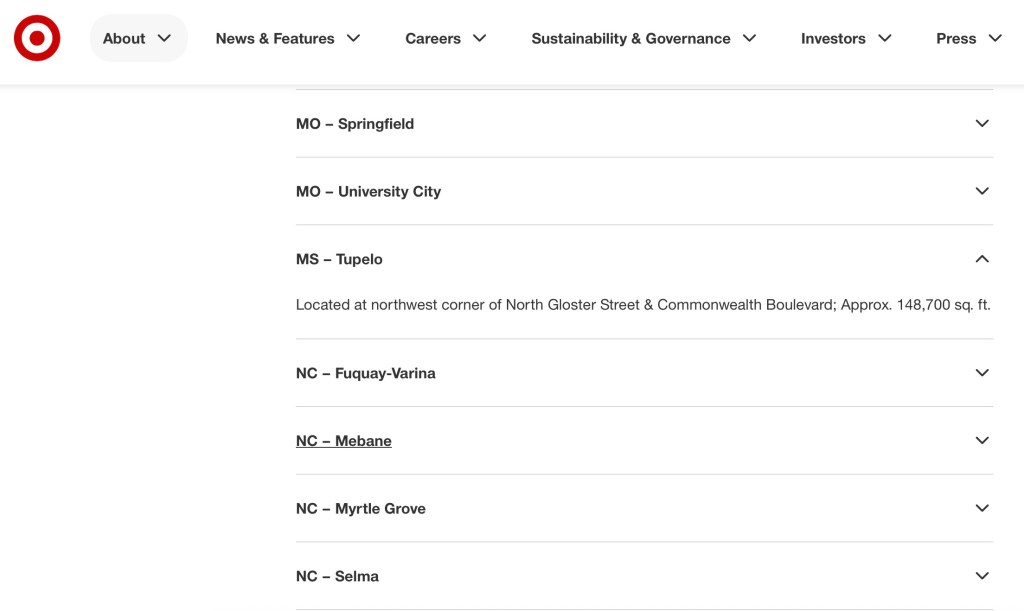Expand the NC – Mebane chevron
Viewport: 1024px width, 611px height.
pos(982,441)
